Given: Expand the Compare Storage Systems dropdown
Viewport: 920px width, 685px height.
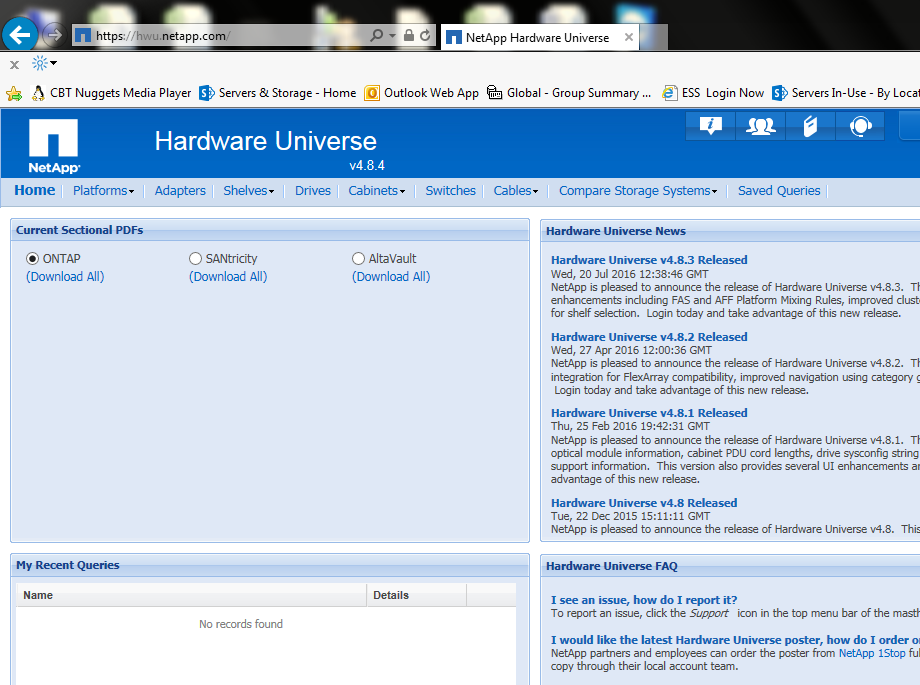Looking at the screenshot, I should [x=638, y=191].
